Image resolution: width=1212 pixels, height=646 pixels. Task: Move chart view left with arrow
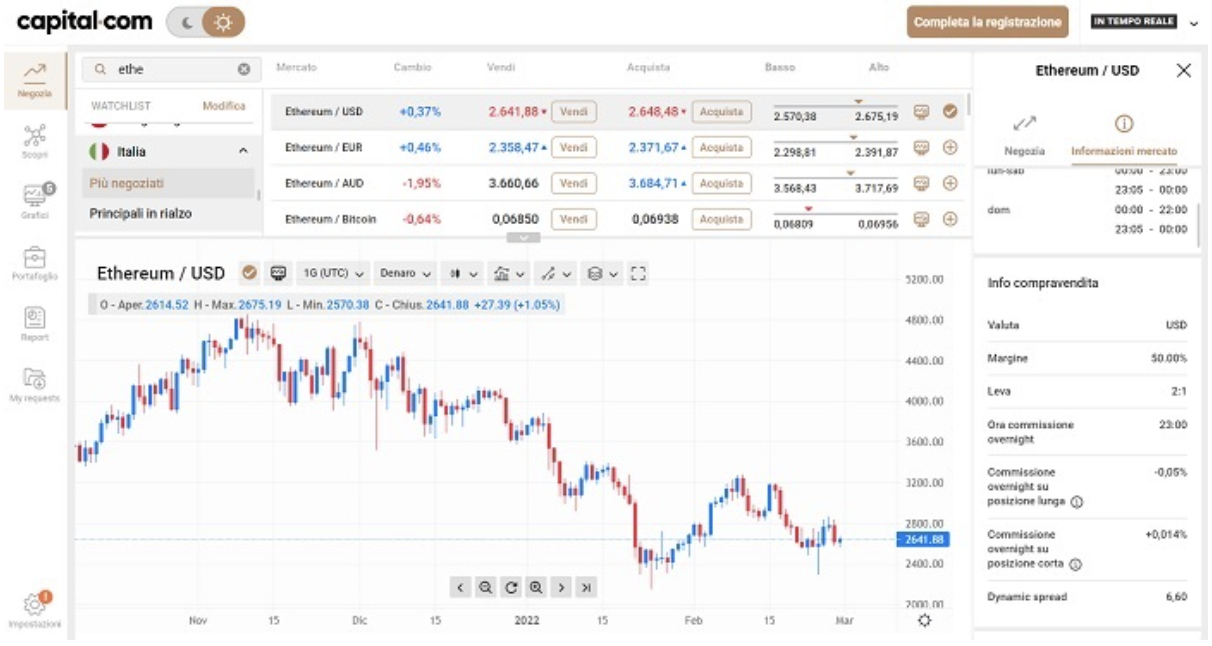point(460,588)
